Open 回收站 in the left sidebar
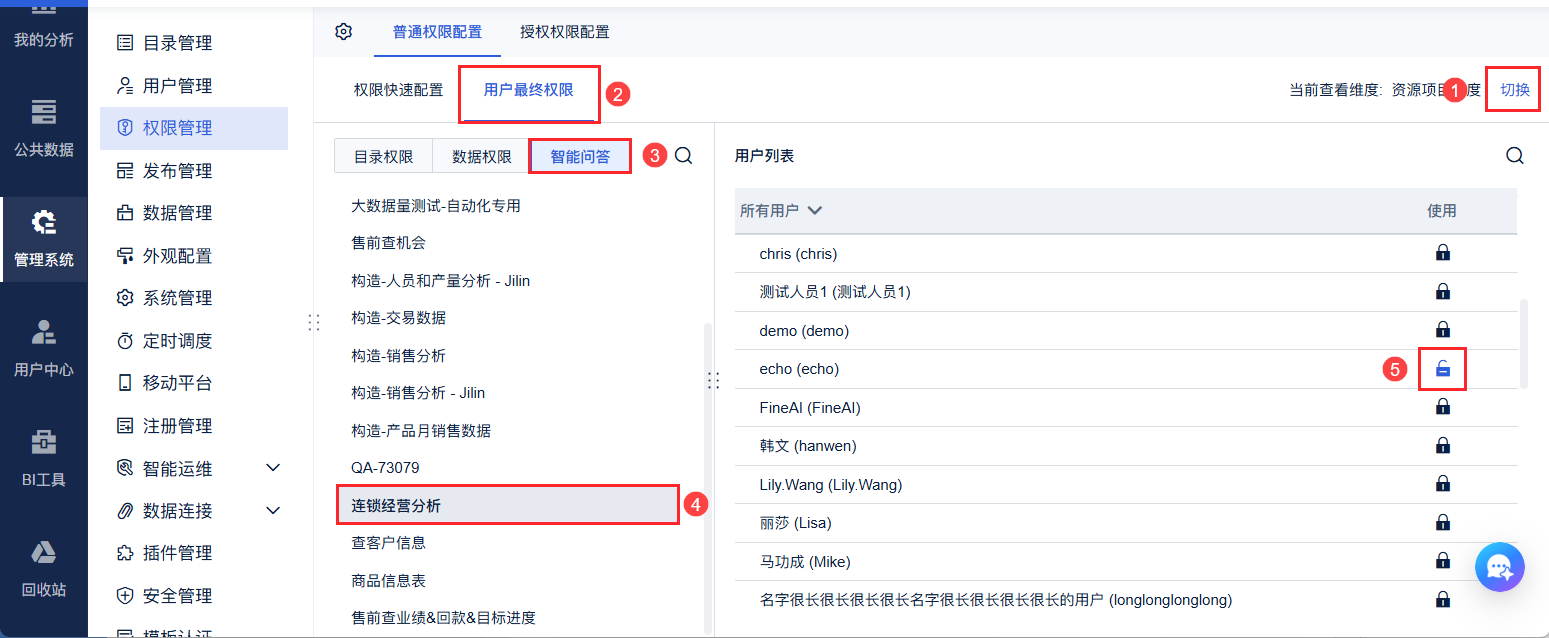 pos(44,568)
